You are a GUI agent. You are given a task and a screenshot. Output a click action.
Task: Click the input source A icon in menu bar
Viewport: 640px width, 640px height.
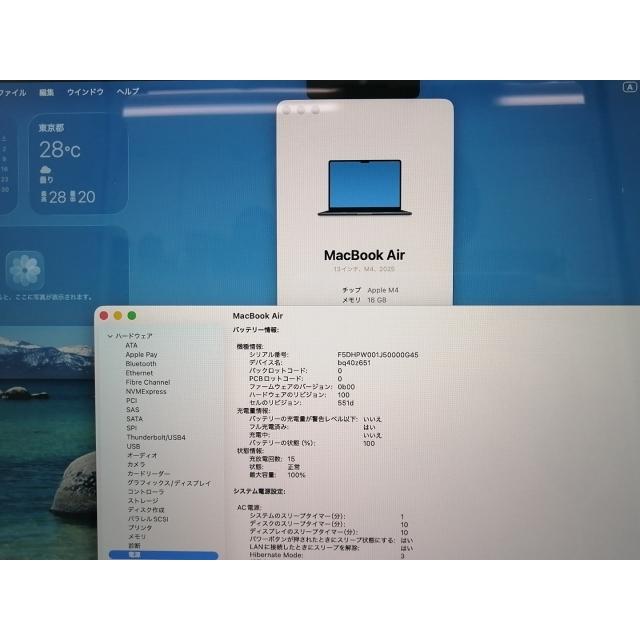point(630,87)
